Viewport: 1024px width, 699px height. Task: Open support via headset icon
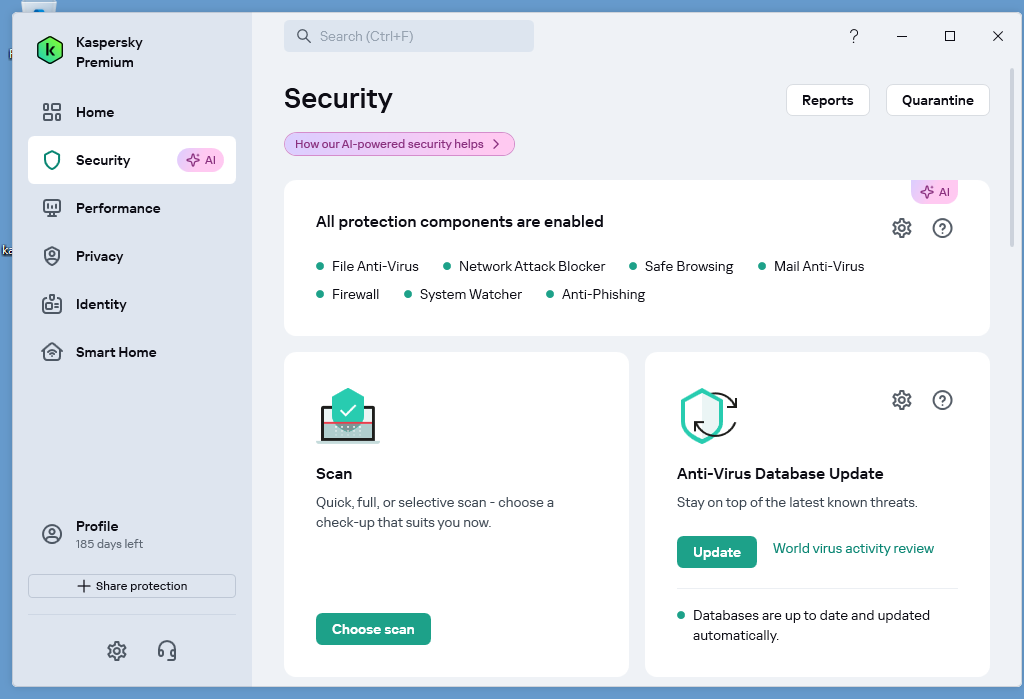click(x=167, y=651)
